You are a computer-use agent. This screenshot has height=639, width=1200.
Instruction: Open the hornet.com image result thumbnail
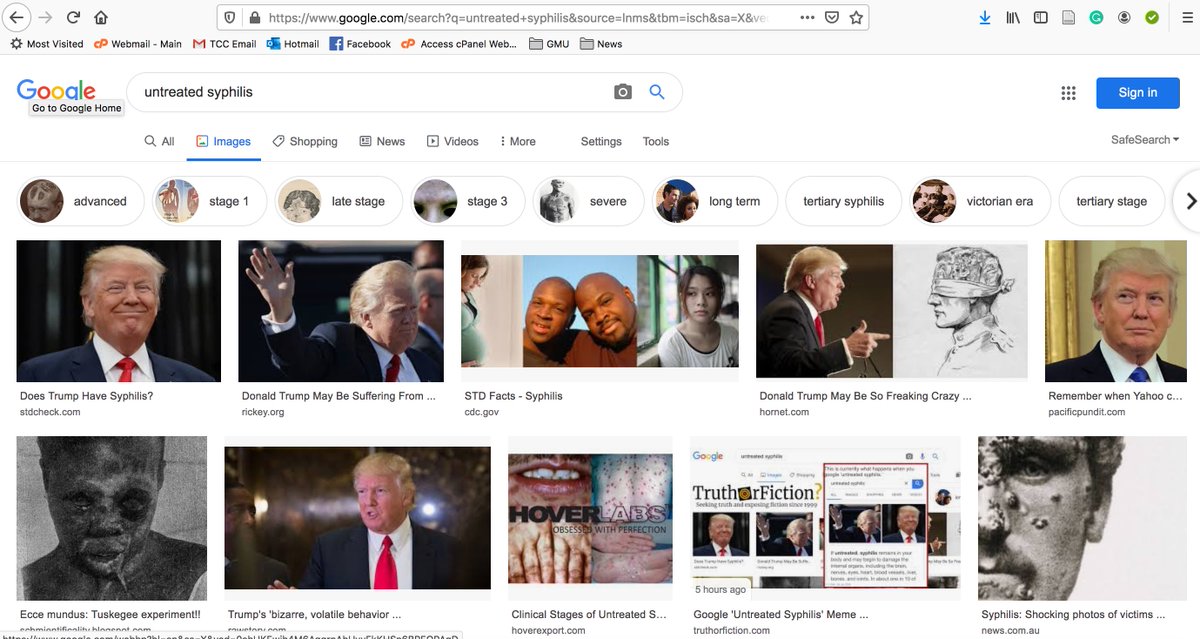point(892,311)
